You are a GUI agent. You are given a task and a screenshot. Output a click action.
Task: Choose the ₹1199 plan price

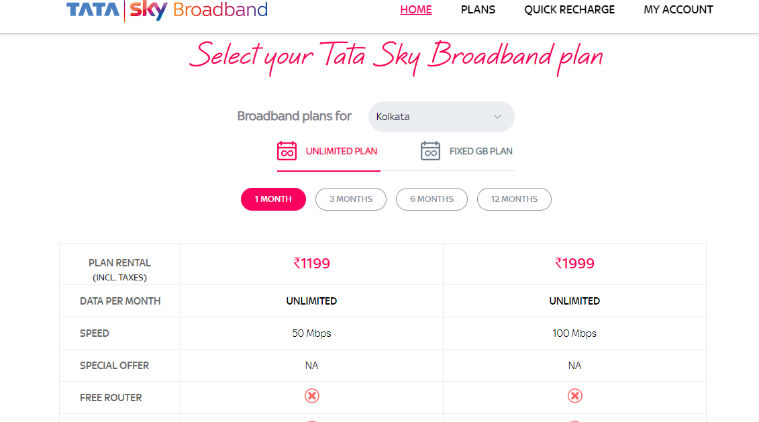click(x=312, y=263)
